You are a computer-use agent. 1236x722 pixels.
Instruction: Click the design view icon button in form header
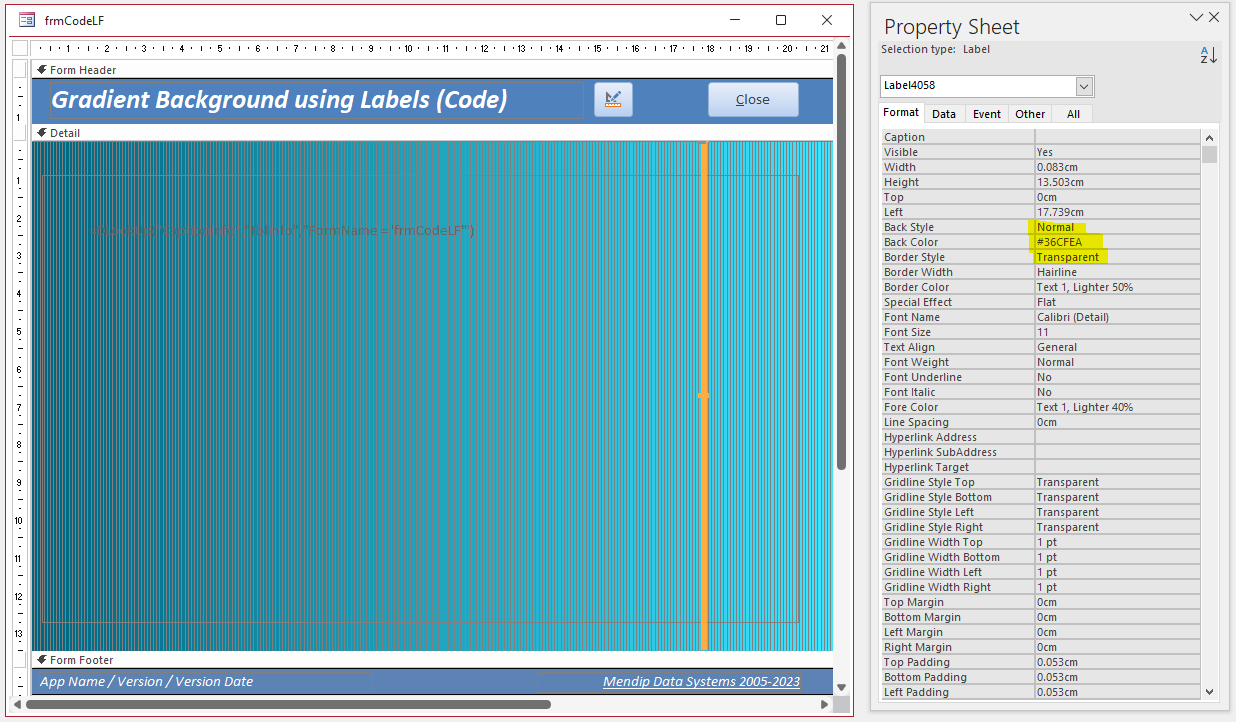tap(614, 99)
